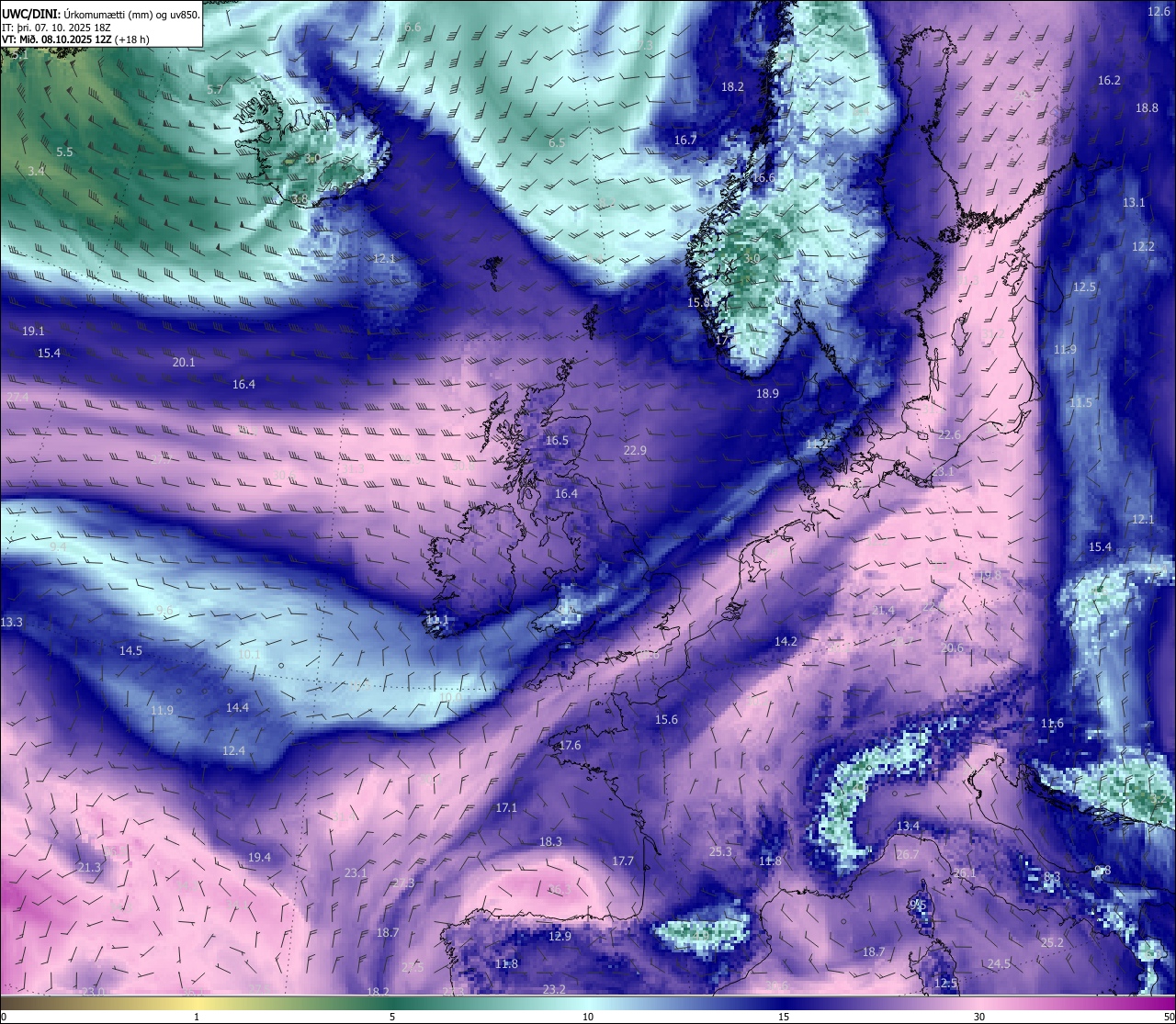1176x1024 pixels.
Task: Click the 20.1 value on the map
Action: click(x=184, y=363)
